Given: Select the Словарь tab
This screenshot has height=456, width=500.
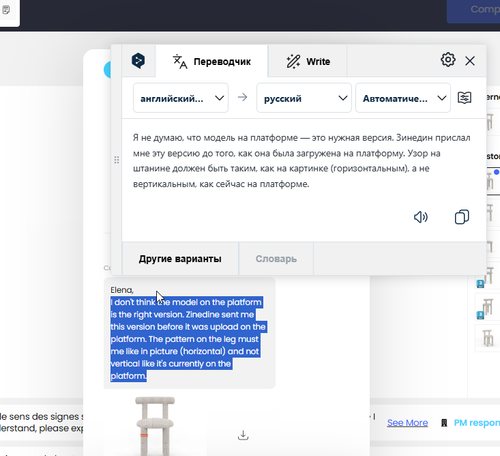Looking at the screenshot, I should [276, 259].
